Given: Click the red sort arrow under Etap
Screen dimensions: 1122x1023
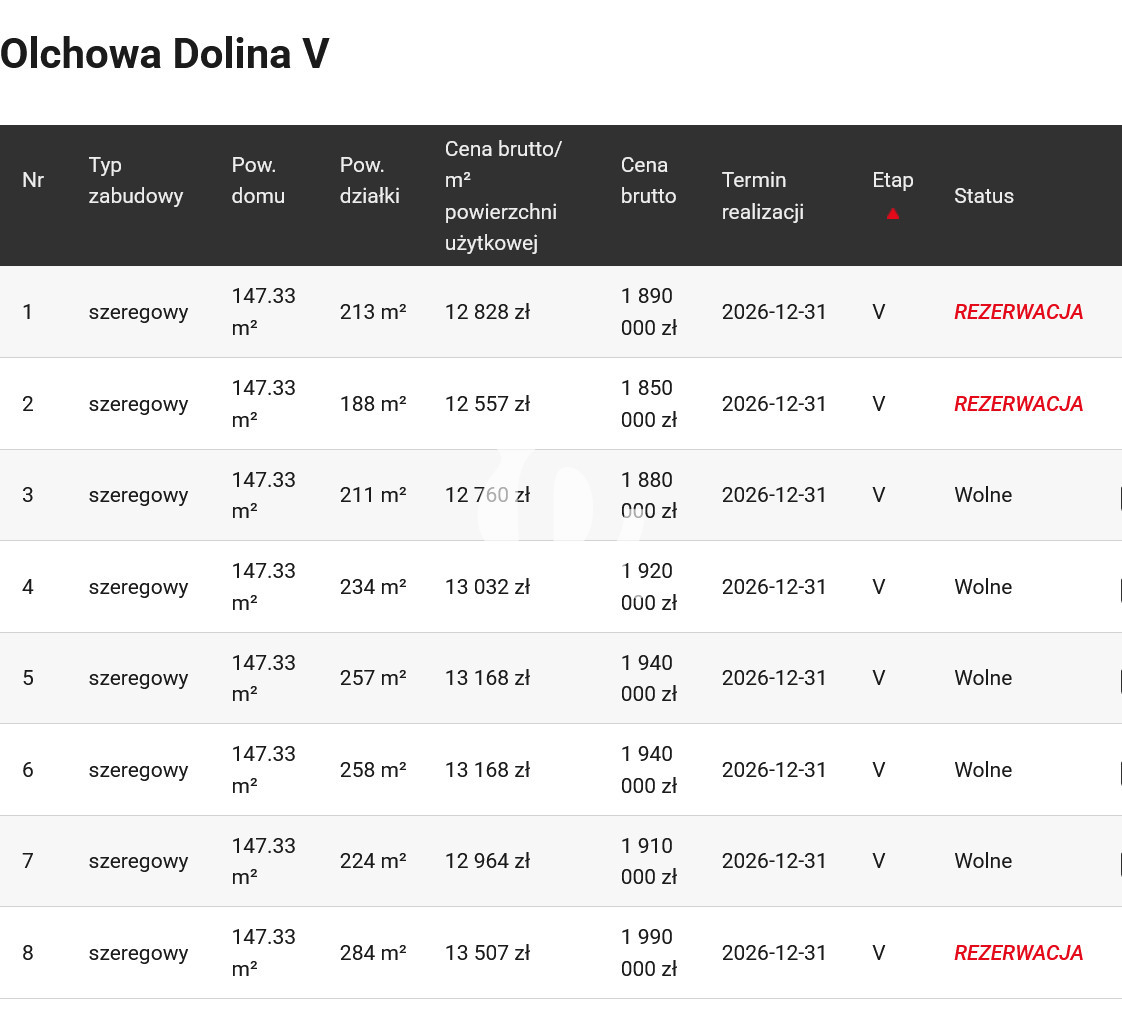Looking at the screenshot, I should [x=892, y=213].
